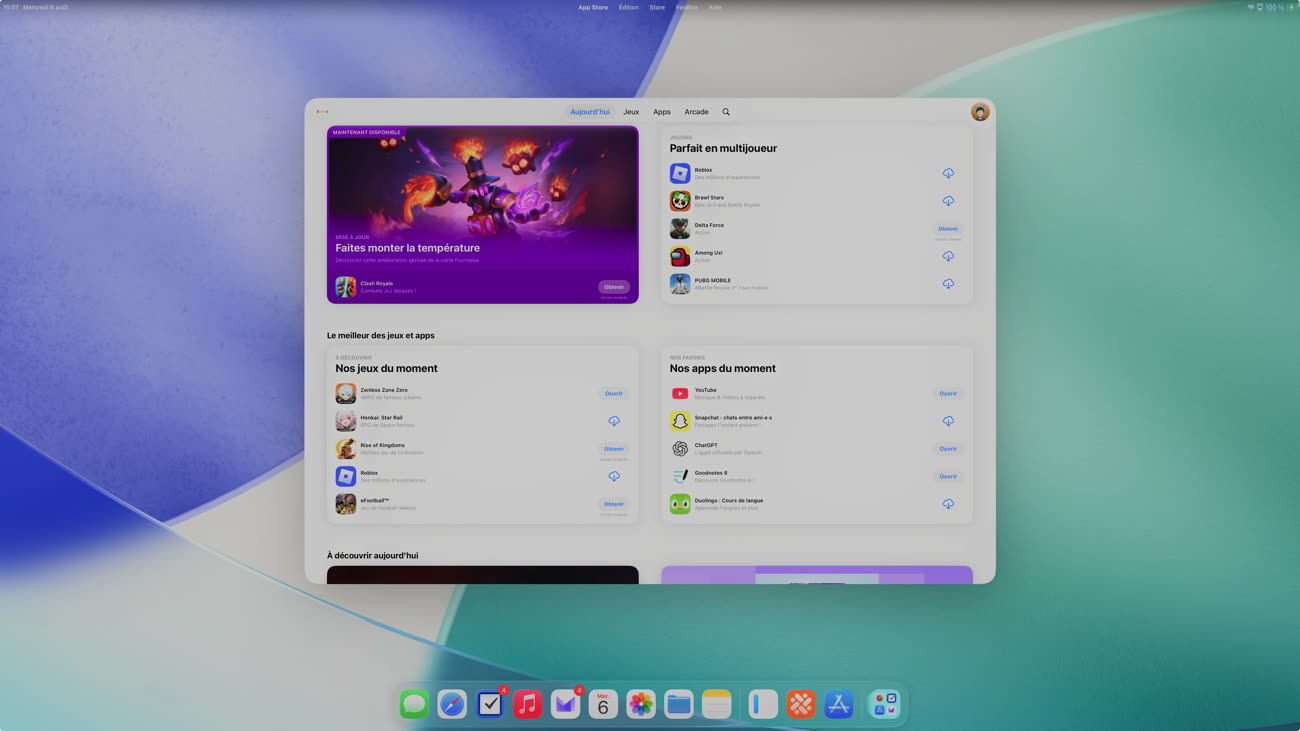The width and height of the screenshot is (1300, 731).
Task: Open the search magnifier in App Store toolbar
Action: (x=726, y=112)
